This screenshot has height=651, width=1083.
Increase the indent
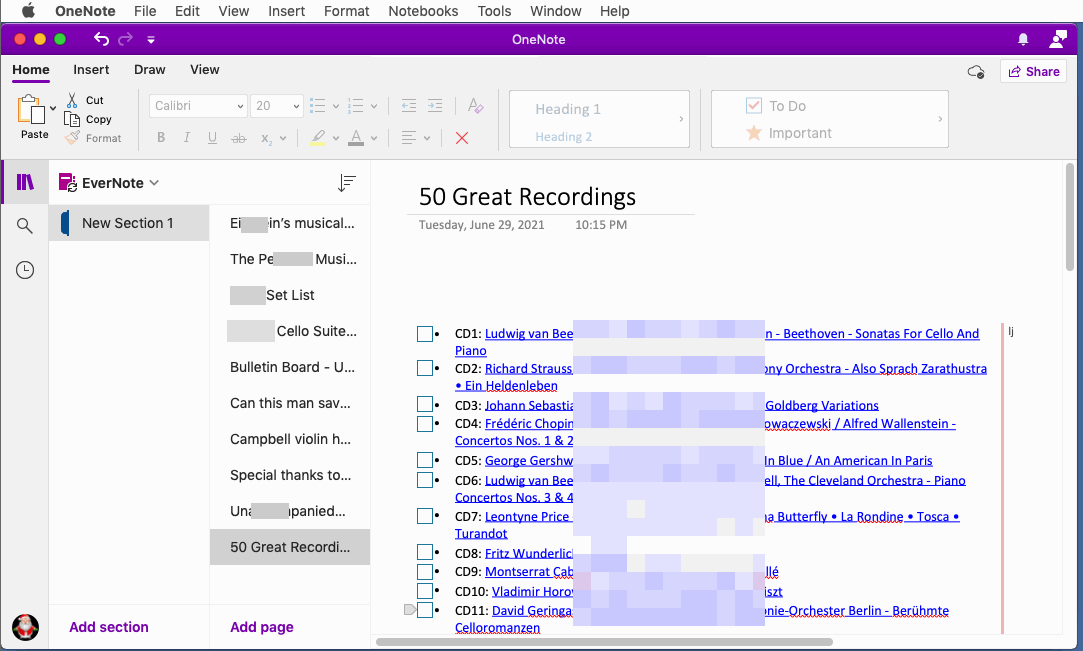(434, 106)
